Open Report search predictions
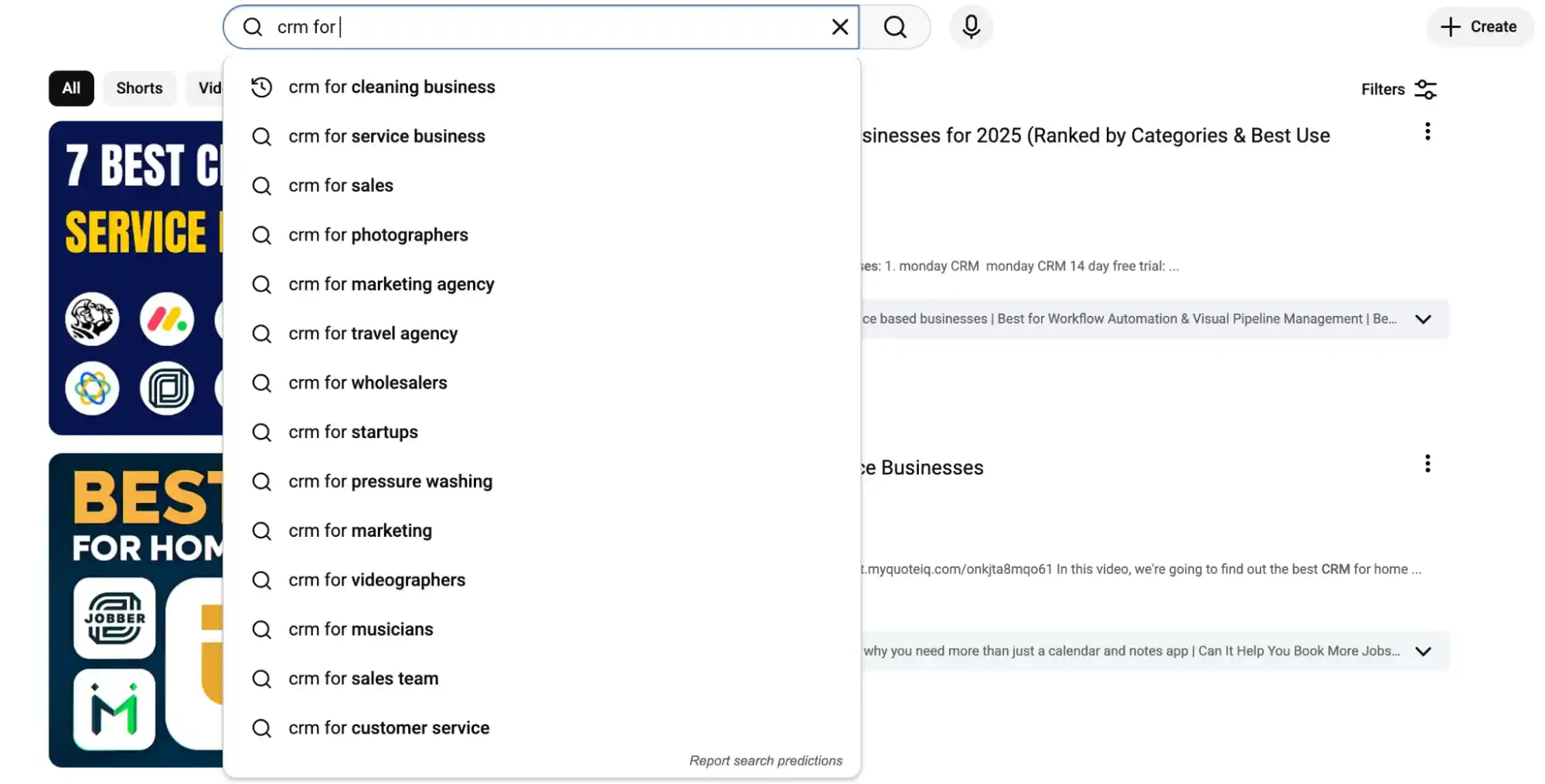The width and height of the screenshot is (1545, 784). (x=764, y=760)
